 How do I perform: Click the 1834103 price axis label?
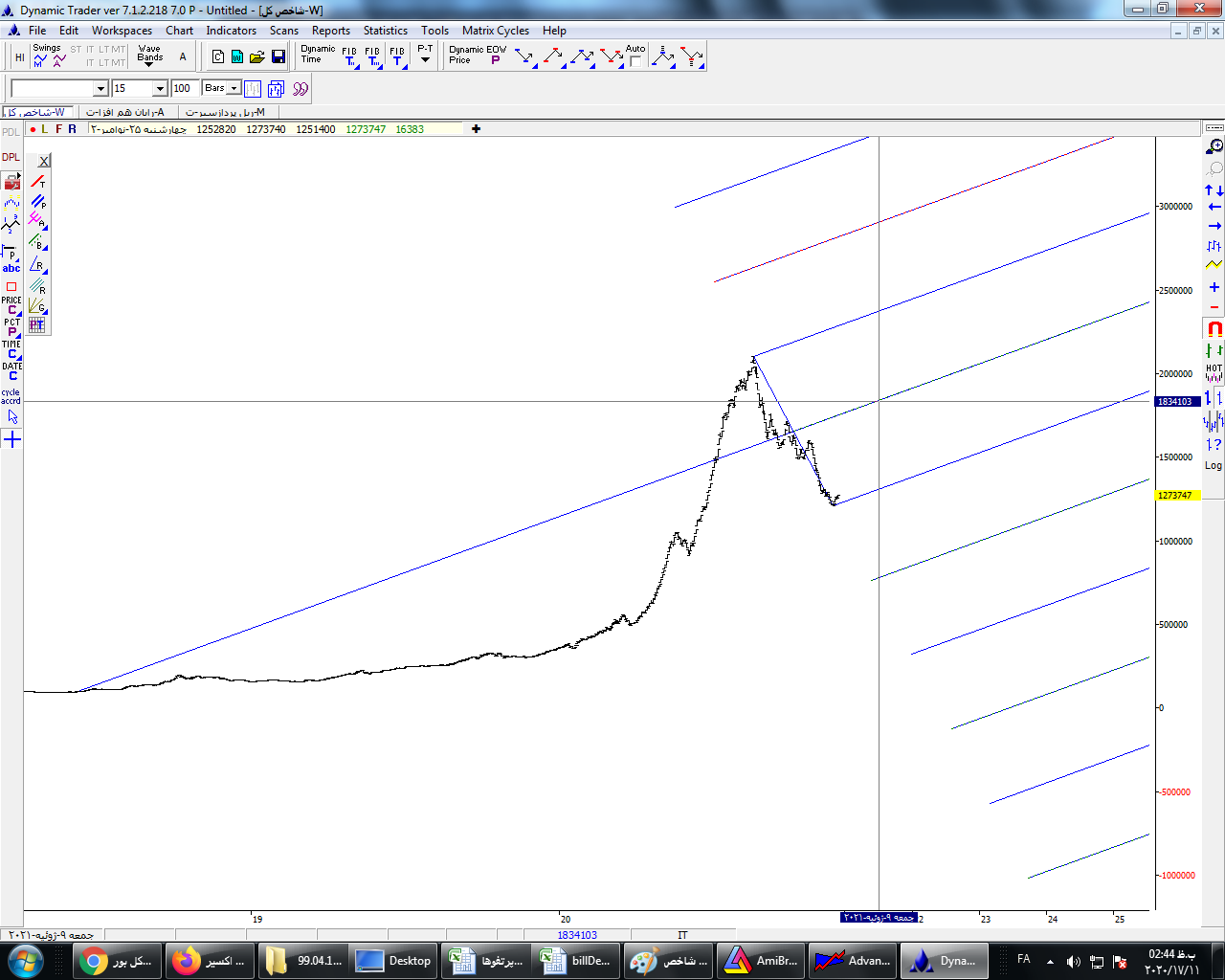coord(1178,402)
